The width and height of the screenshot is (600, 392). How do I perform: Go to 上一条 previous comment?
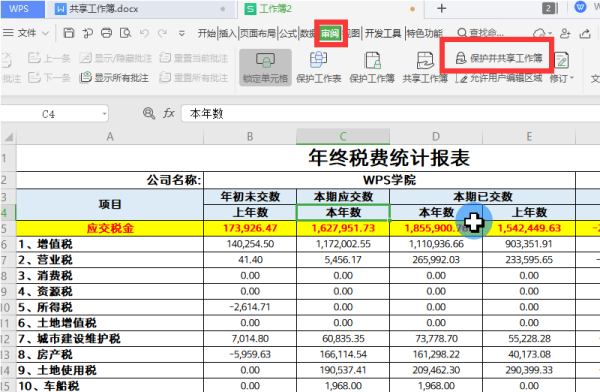[49, 58]
